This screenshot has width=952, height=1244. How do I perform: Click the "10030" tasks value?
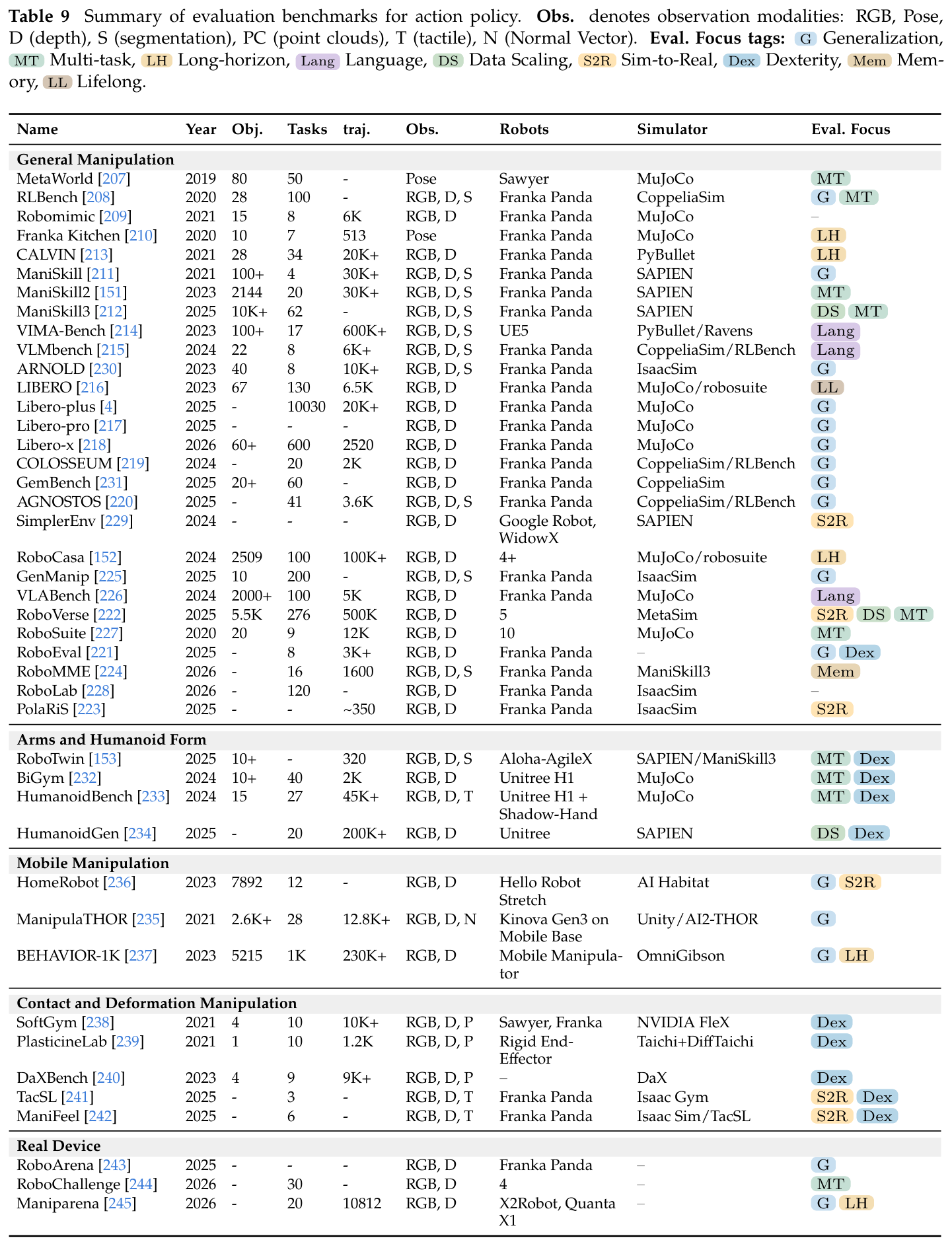coord(307,407)
